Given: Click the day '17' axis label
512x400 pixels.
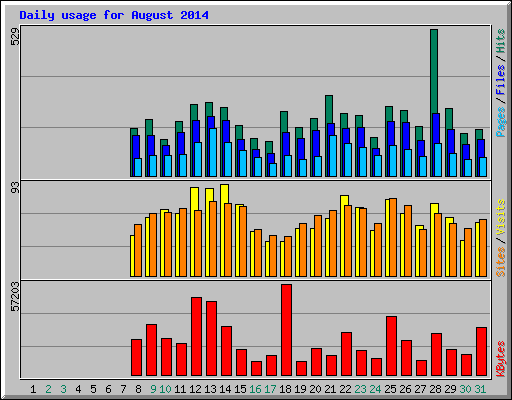Looking at the screenshot, I should [270, 389].
